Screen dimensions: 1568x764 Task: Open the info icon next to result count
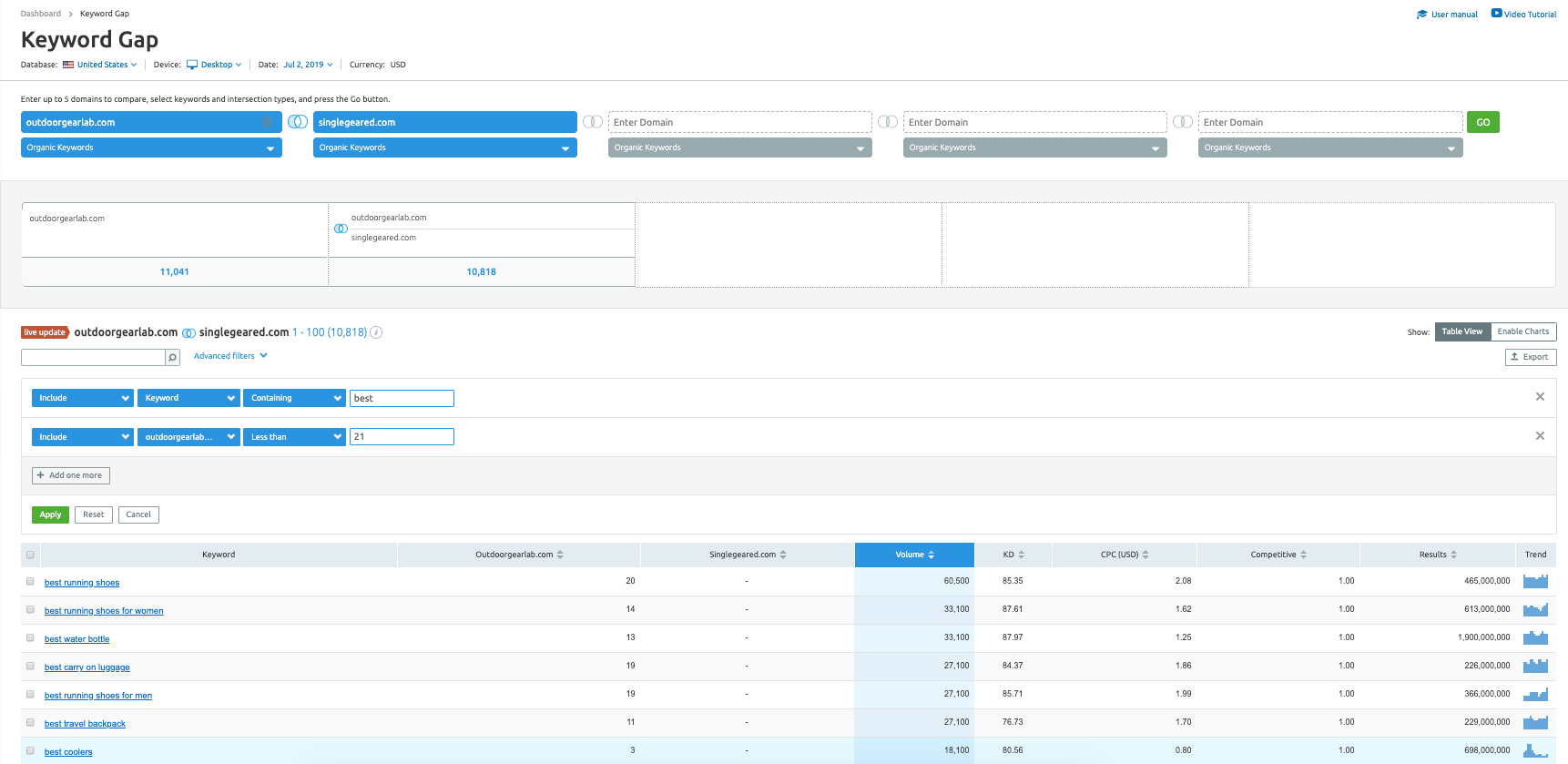pyautogui.click(x=376, y=332)
